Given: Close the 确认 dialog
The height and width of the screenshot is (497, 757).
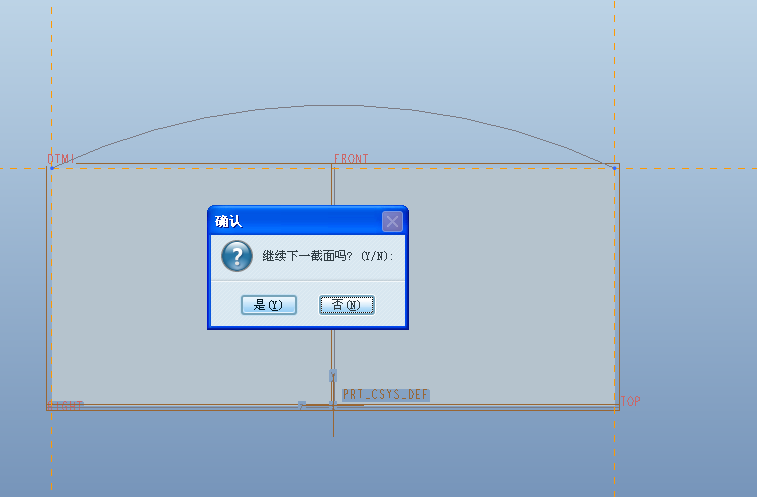Looking at the screenshot, I should [x=392, y=222].
